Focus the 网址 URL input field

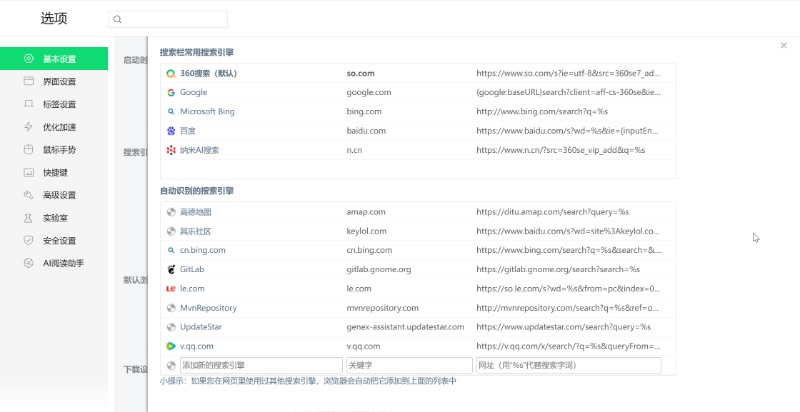pyautogui.click(x=568, y=366)
